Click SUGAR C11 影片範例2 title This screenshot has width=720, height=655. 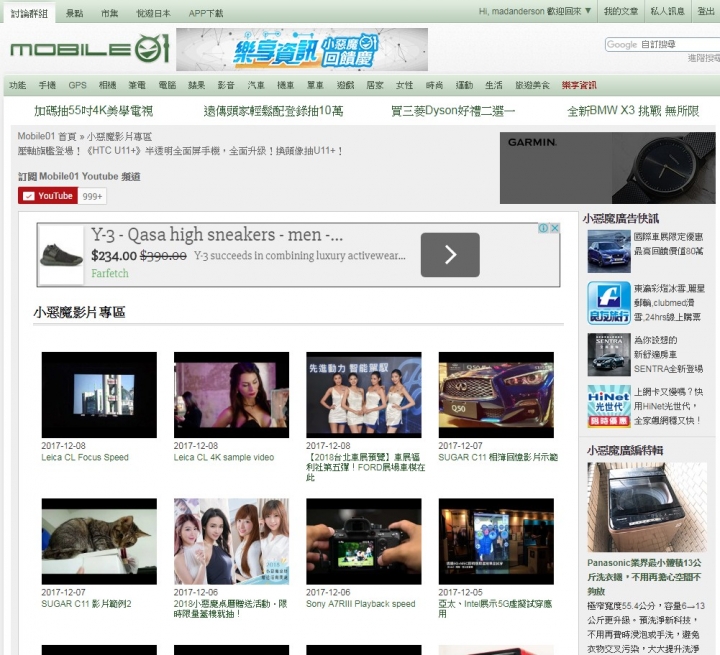point(86,604)
